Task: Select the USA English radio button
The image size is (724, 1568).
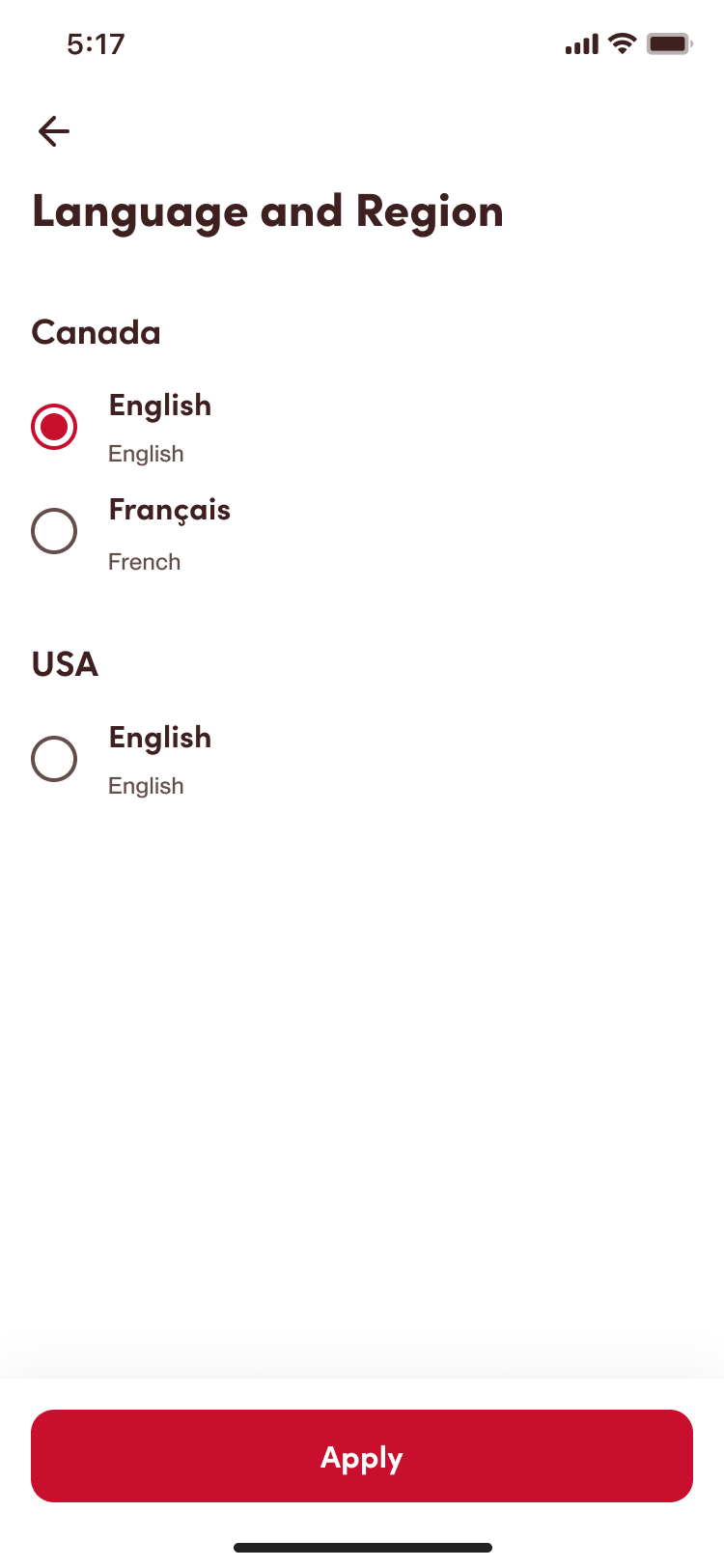Action: [x=54, y=759]
